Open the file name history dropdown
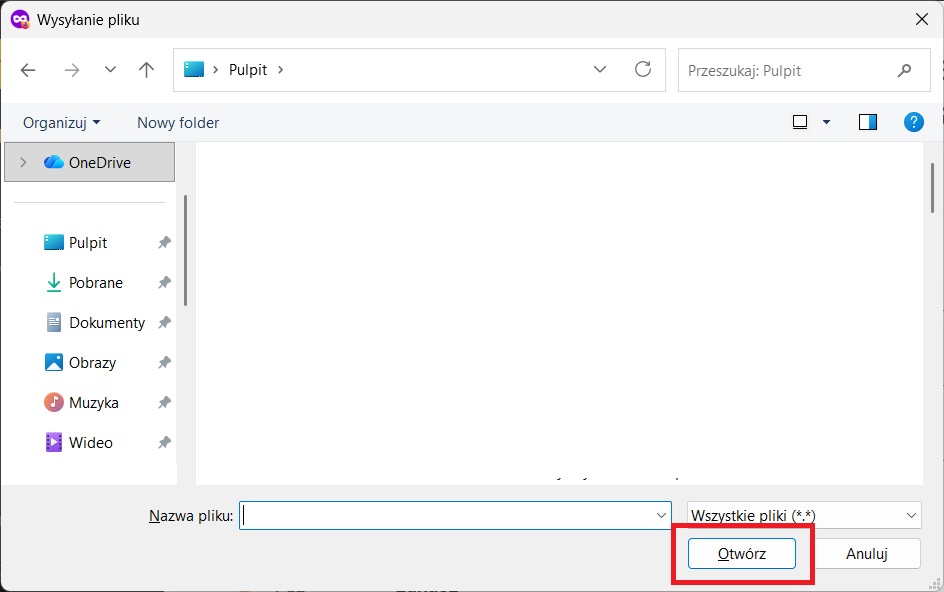 pos(661,516)
